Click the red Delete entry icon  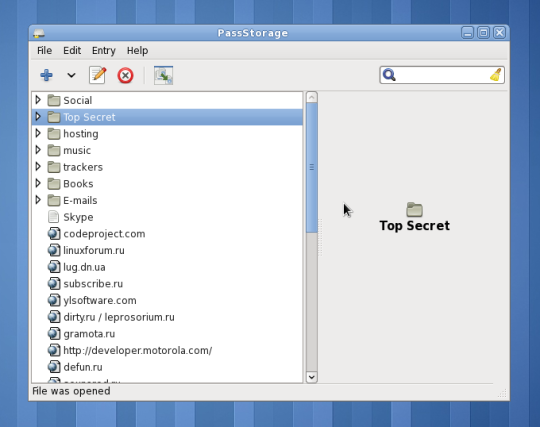[125, 75]
